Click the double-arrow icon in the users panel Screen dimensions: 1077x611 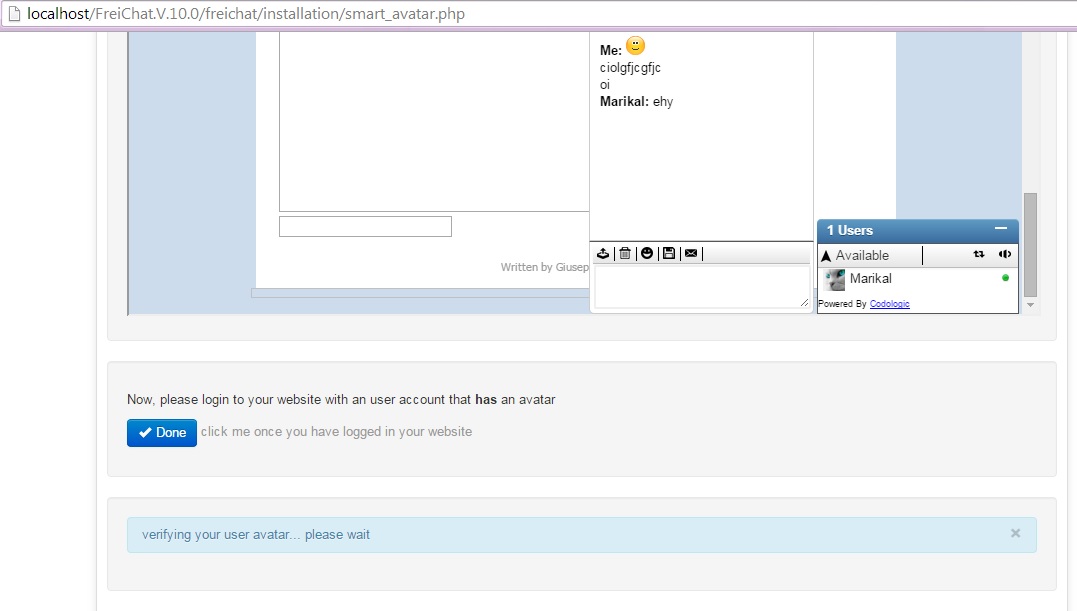coord(979,254)
